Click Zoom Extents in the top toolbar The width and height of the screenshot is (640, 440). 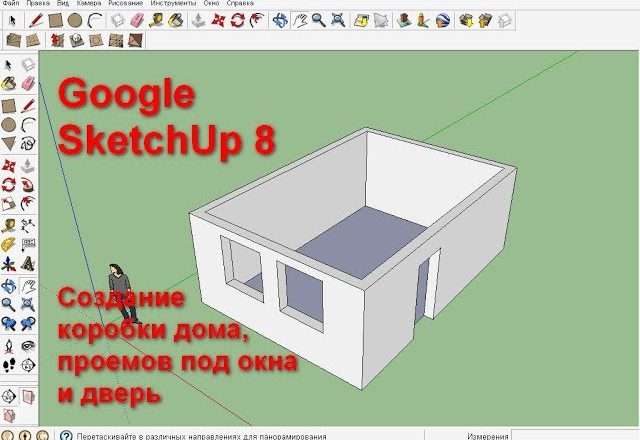pos(338,20)
